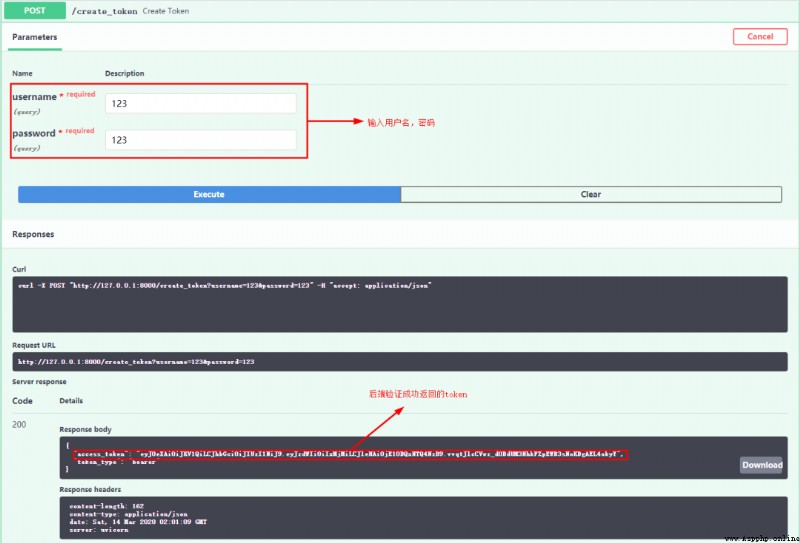Click the Clear button
Viewport: 800px width, 543px height.
pyautogui.click(x=591, y=194)
